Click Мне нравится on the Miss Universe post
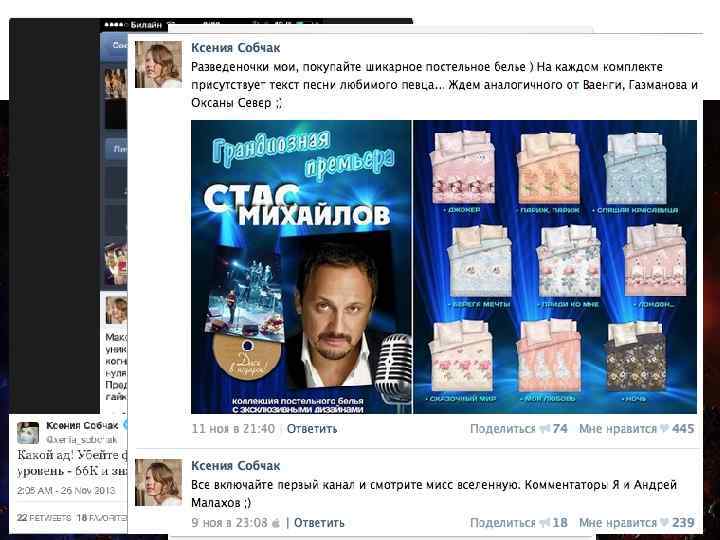Screen dimensions: 720x540 point(618,523)
